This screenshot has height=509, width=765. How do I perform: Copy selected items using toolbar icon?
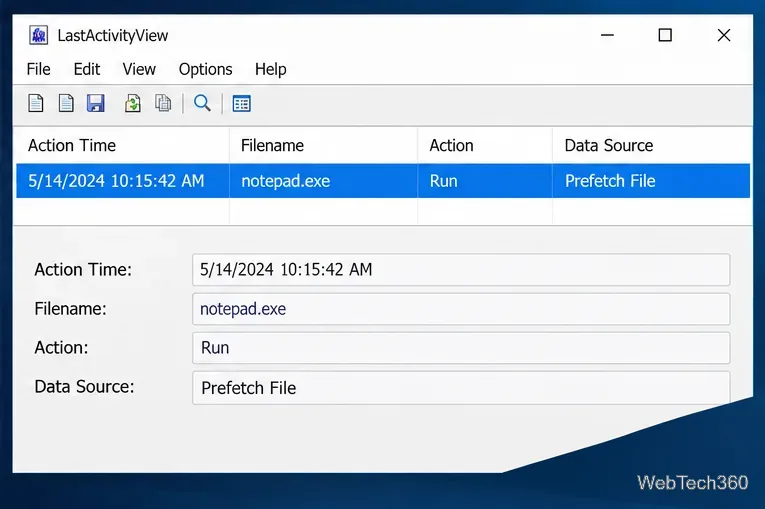pyautogui.click(x=163, y=103)
